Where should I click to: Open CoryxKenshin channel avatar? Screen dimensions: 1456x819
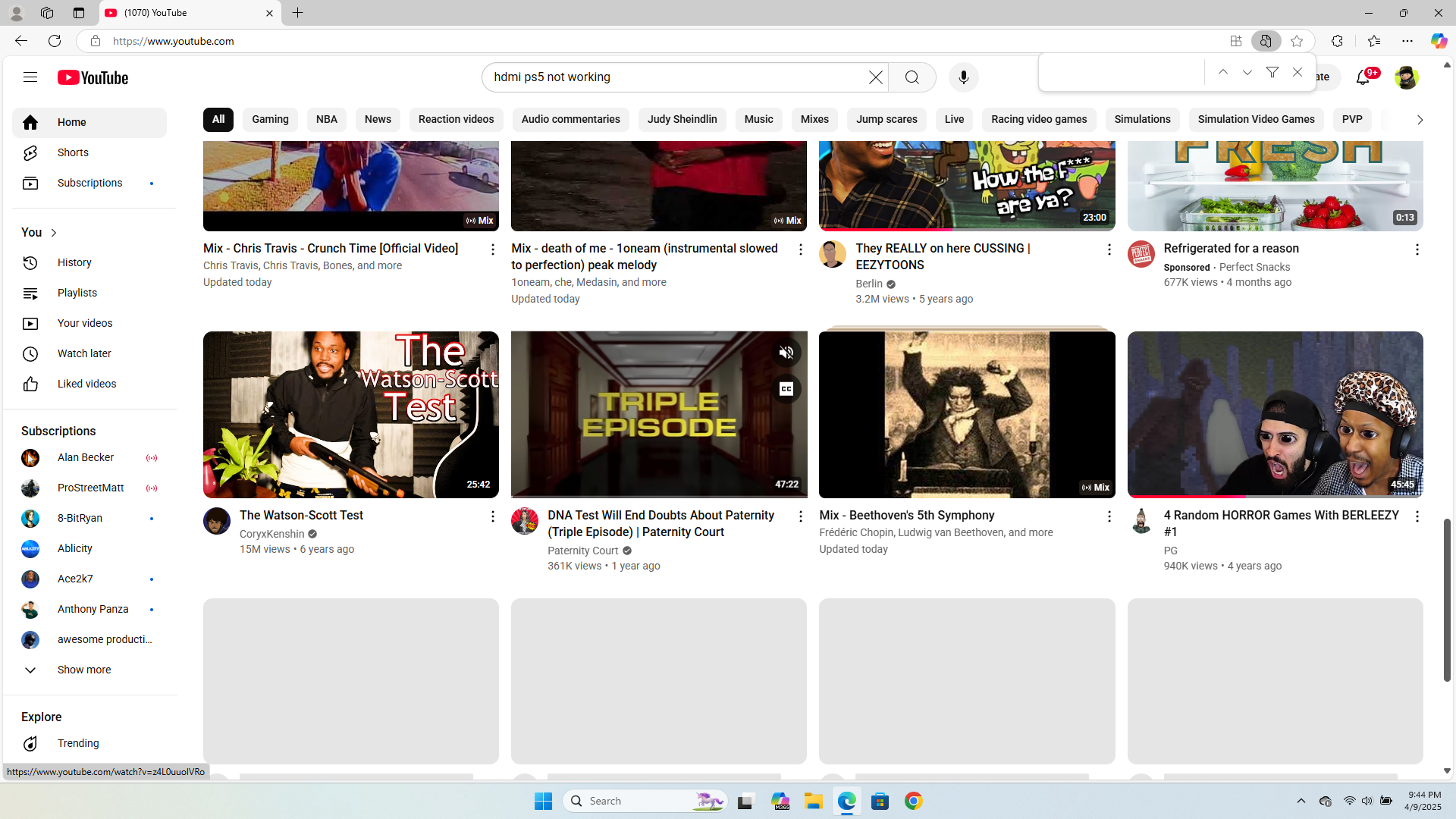tap(217, 521)
